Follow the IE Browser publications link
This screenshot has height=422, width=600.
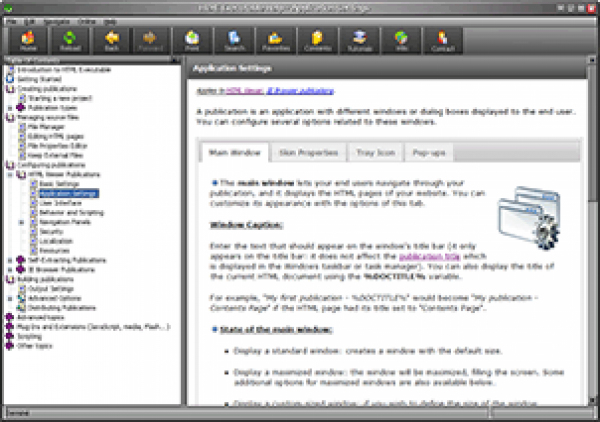[300, 91]
